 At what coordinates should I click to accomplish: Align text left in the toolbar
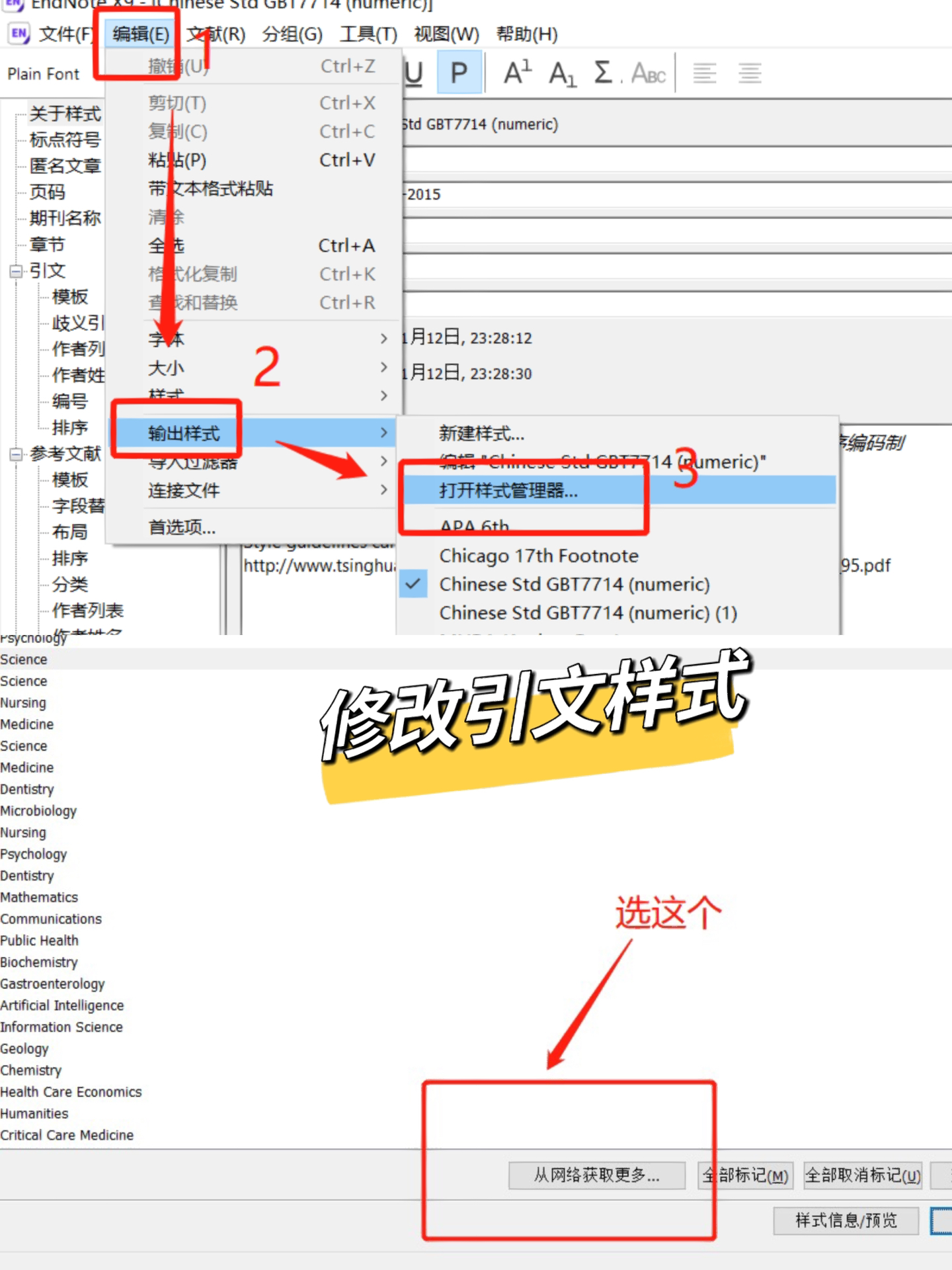pyautogui.click(x=704, y=73)
